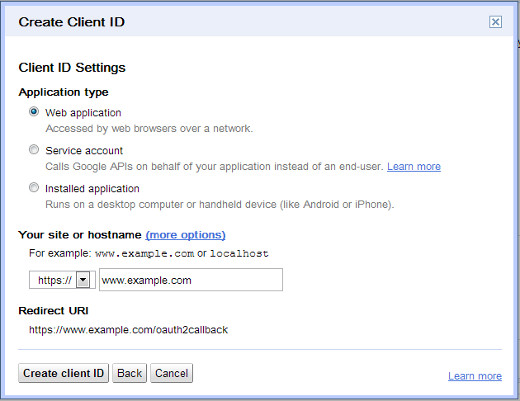Click the 'Web application' label text

(x=83, y=113)
